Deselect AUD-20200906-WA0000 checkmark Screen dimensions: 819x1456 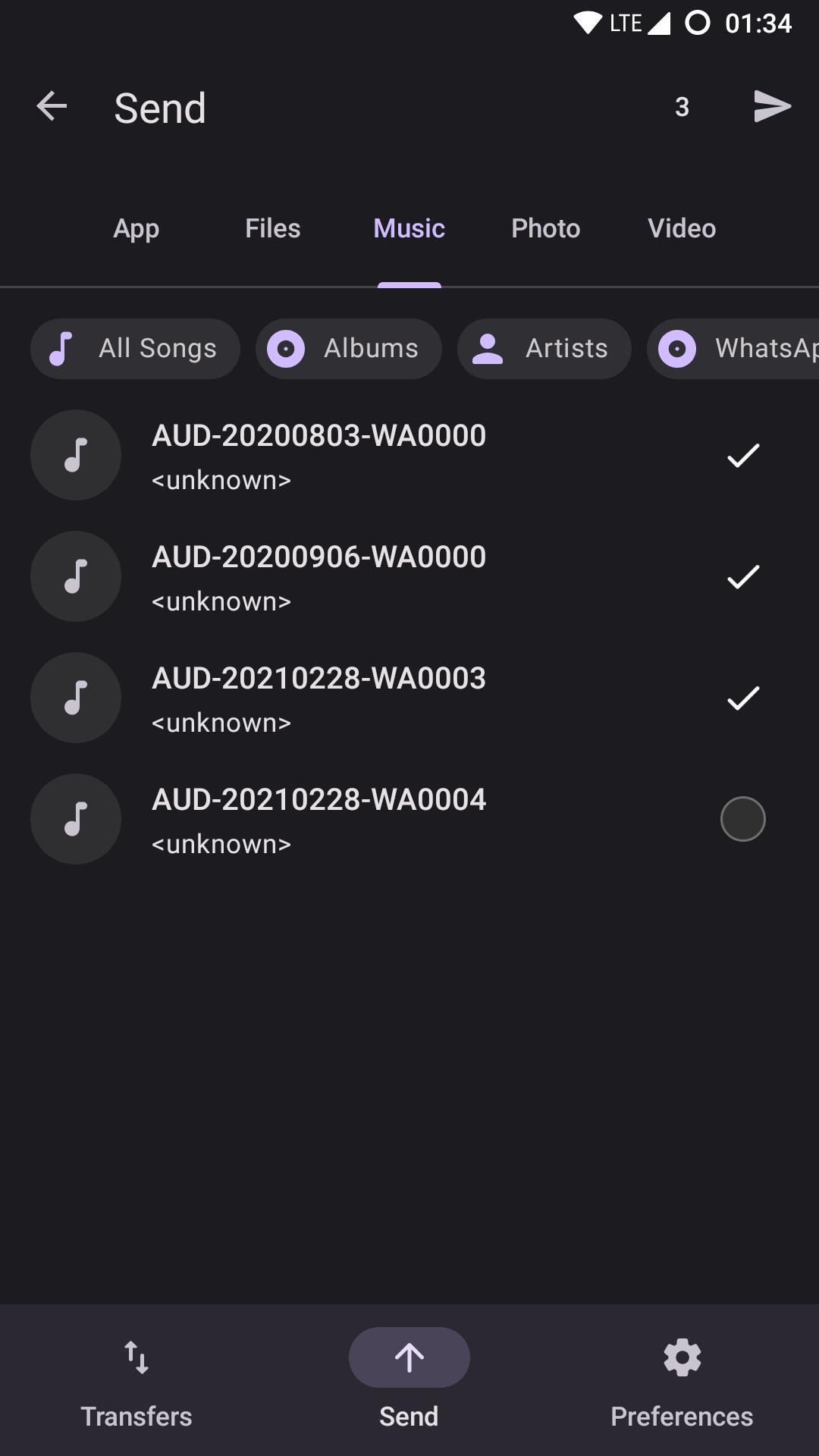tap(743, 576)
